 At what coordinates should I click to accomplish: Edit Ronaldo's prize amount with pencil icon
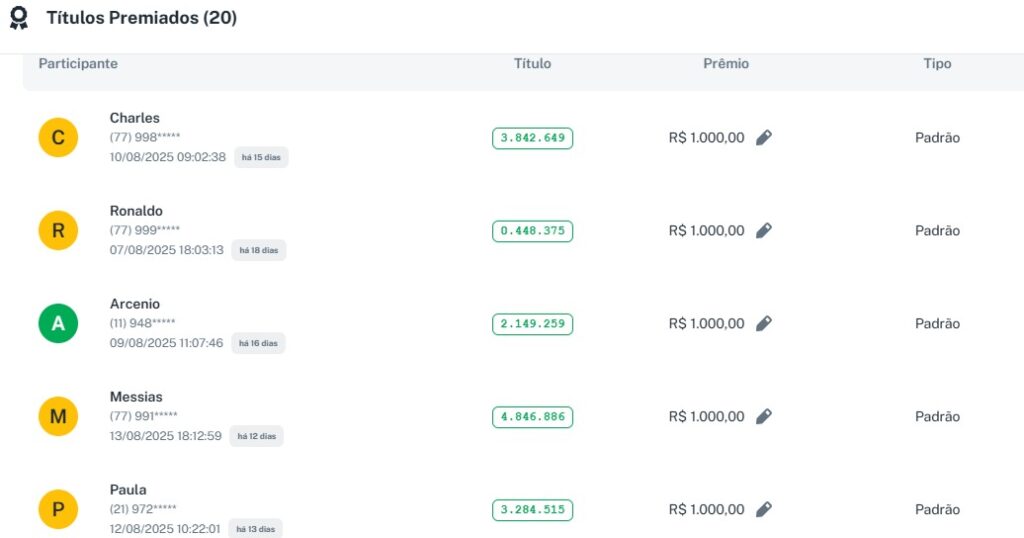pos(763,231)
